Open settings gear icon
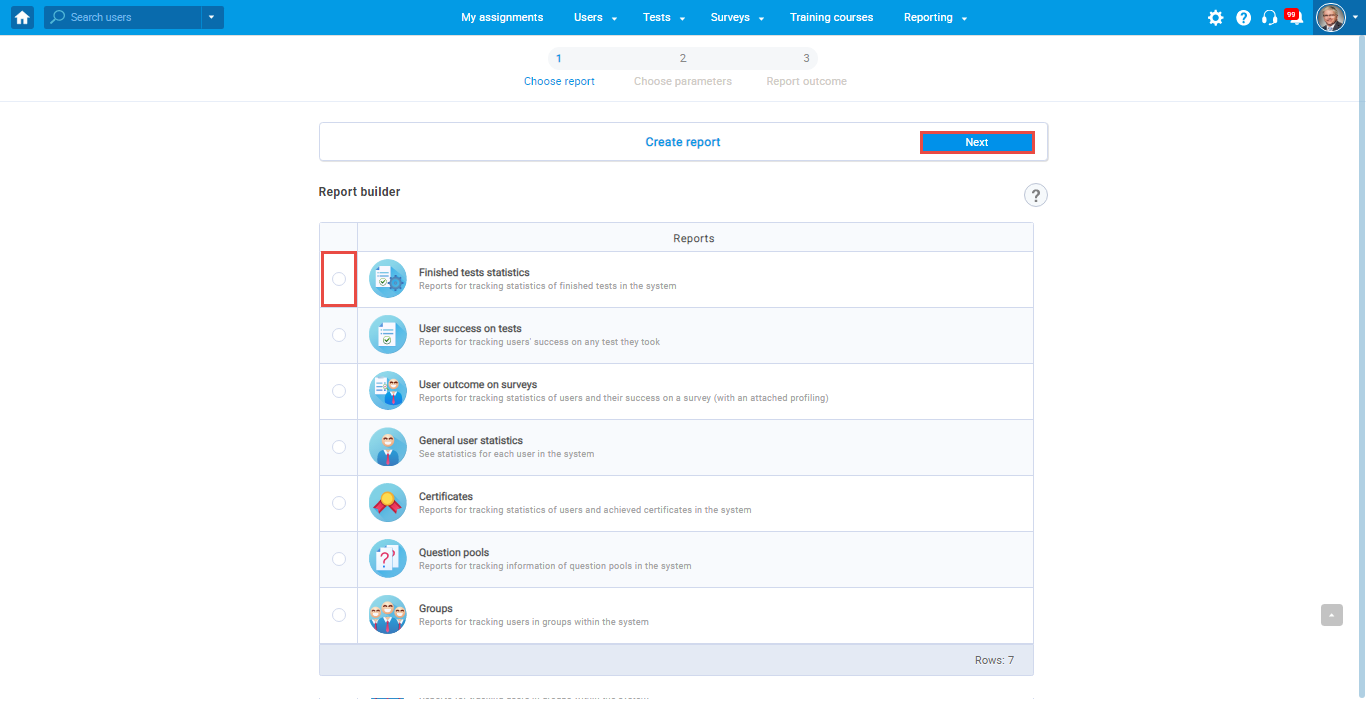1366x706 pixels. click(1215, 18)
